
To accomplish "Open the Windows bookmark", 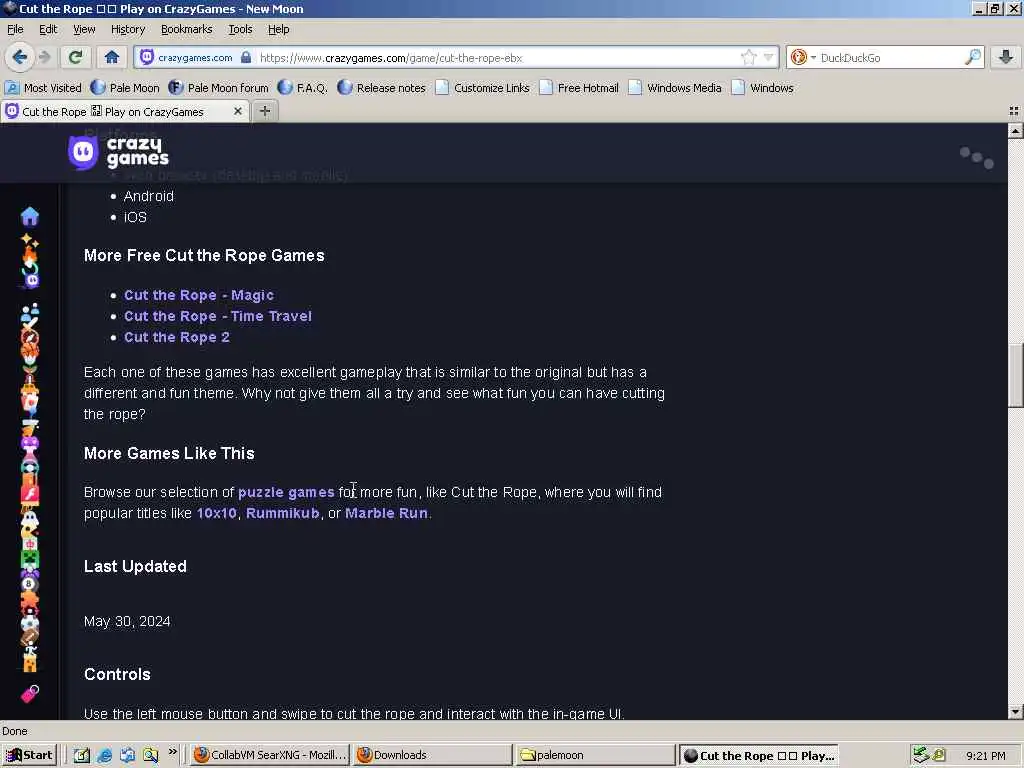I will 763,88.
